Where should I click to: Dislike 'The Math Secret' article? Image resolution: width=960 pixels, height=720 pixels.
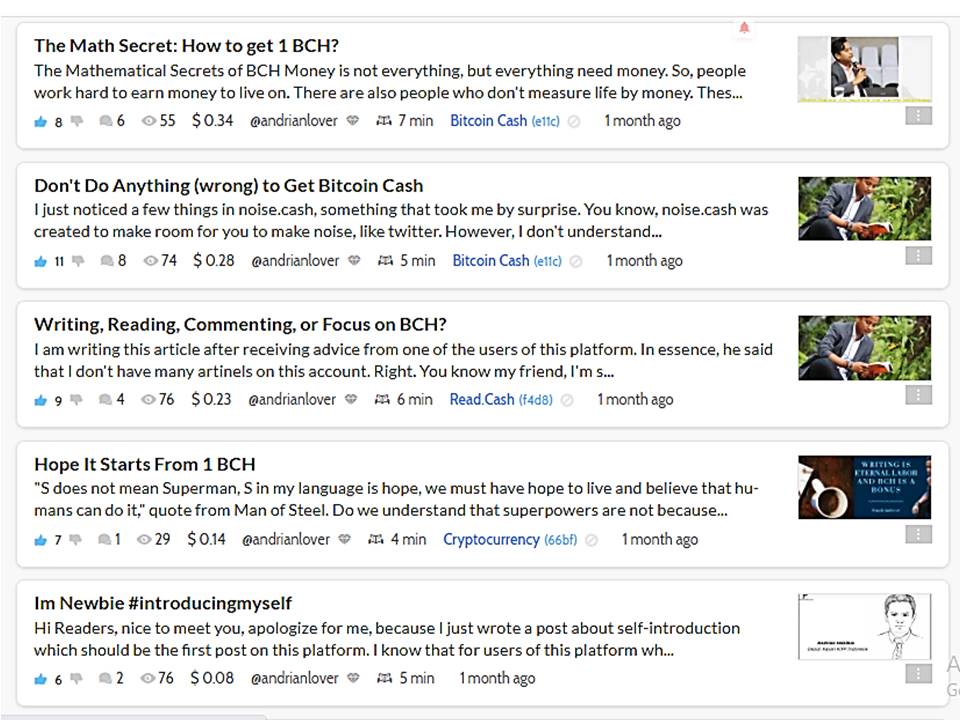77,121
